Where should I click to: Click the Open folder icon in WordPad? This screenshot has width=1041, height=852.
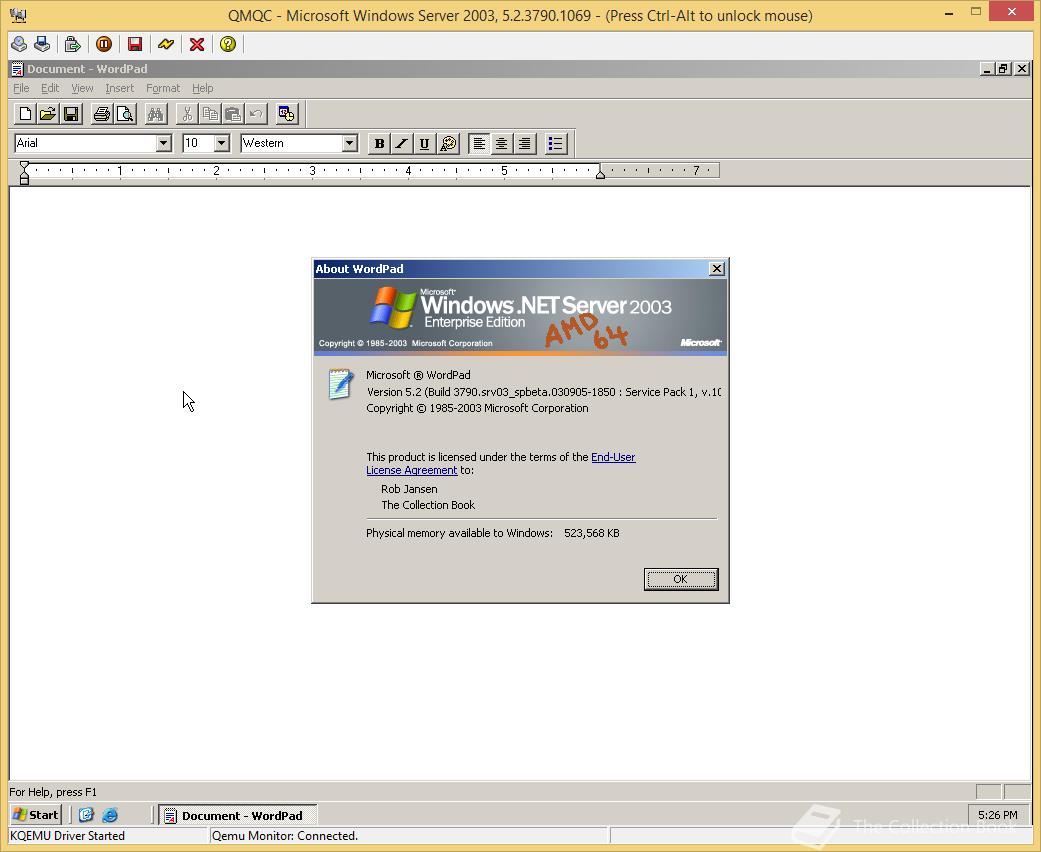(48, 114)
